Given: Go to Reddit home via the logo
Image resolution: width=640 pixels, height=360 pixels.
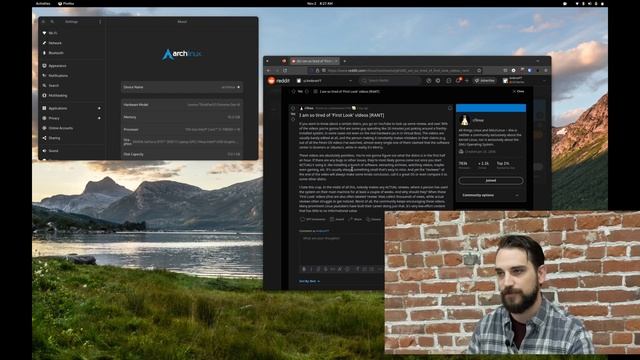Looking at the screenshot, I should (x=279, y=81).
